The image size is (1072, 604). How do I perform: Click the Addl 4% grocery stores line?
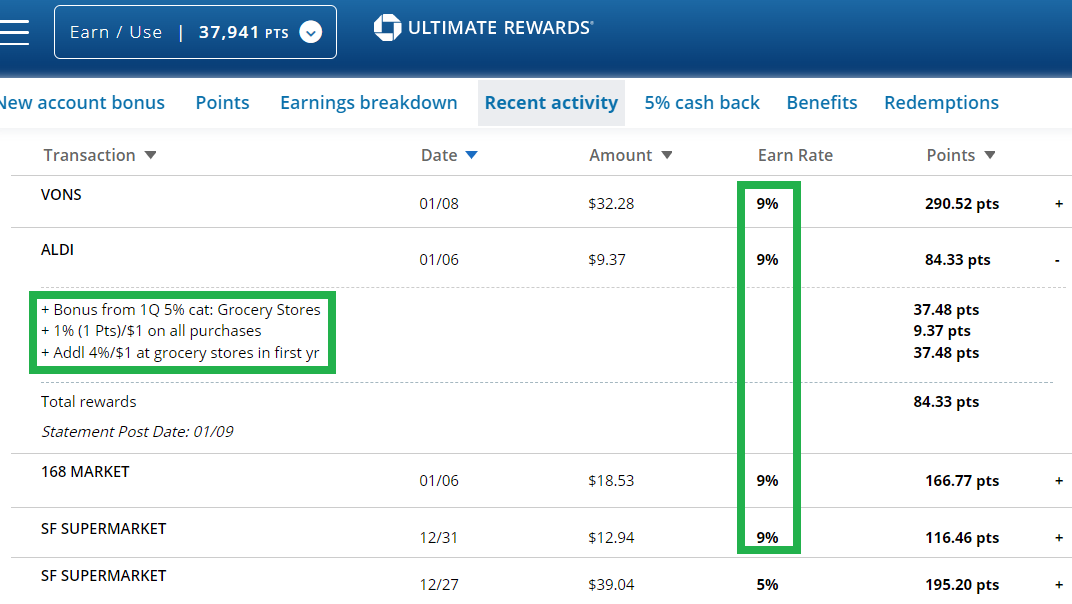180,353
